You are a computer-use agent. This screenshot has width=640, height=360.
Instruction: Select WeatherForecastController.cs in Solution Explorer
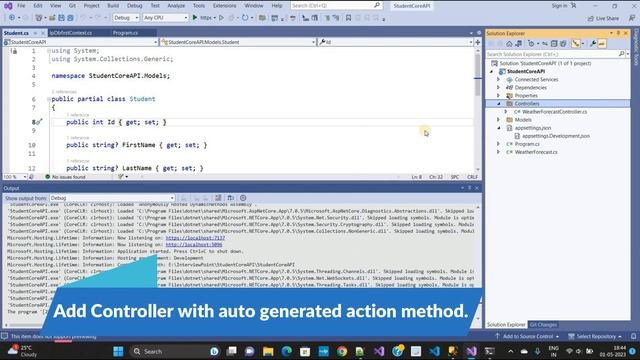pos(554,111)
